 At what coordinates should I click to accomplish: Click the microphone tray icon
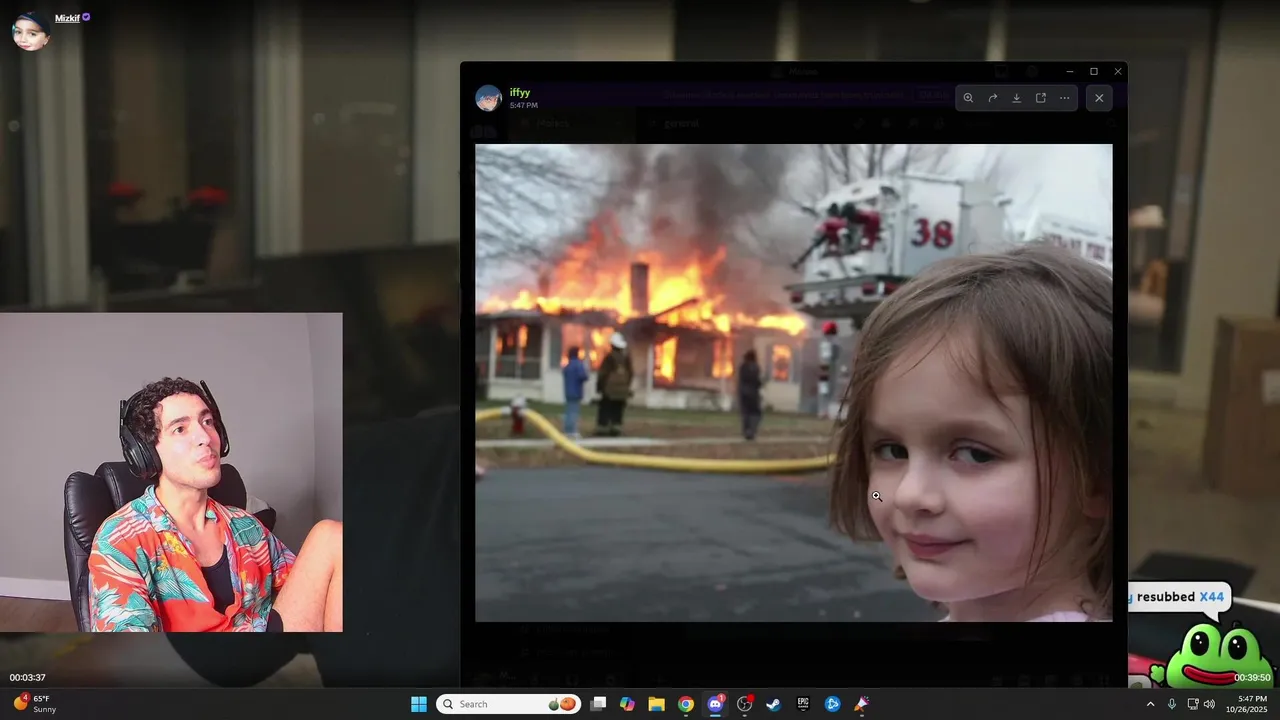click(1172, 704)
